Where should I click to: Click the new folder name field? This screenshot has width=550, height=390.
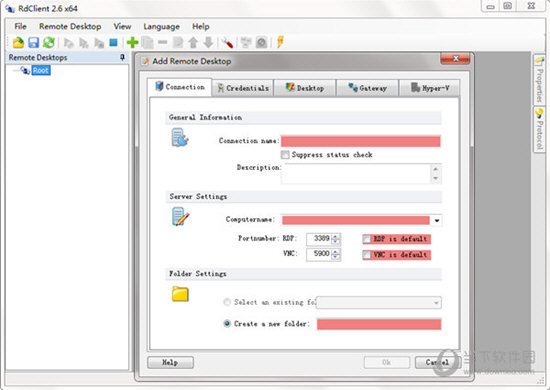[x=379, y=324]
